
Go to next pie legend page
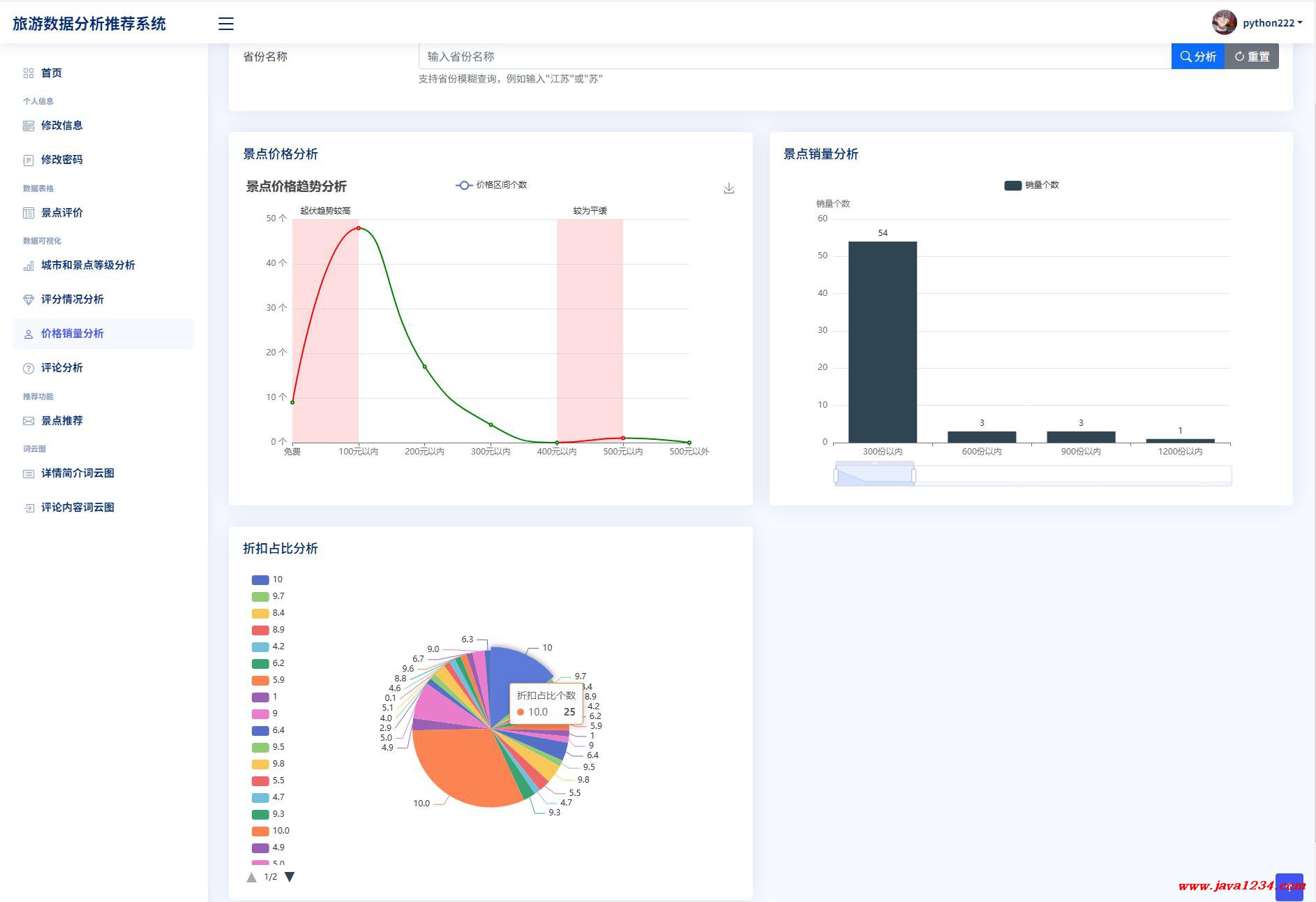tap(290, 877)
